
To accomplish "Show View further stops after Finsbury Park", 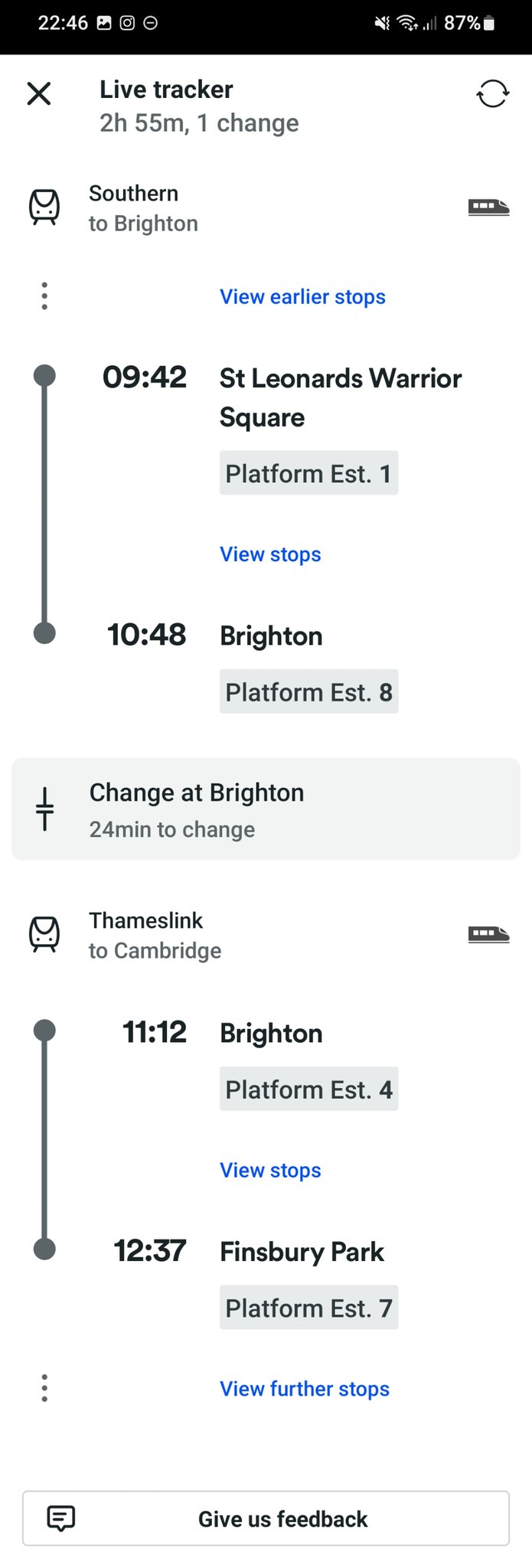I will pyautogui.click(x=304, y=1389).
